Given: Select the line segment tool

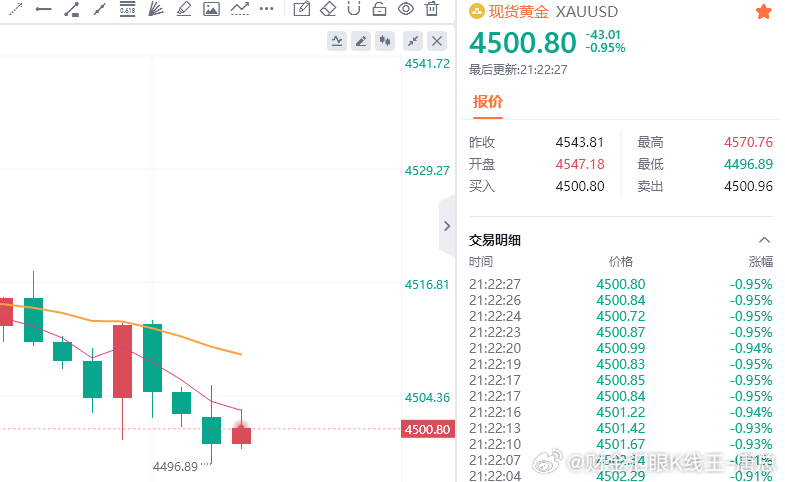Looking at the screenshot, I should [100, 9].
